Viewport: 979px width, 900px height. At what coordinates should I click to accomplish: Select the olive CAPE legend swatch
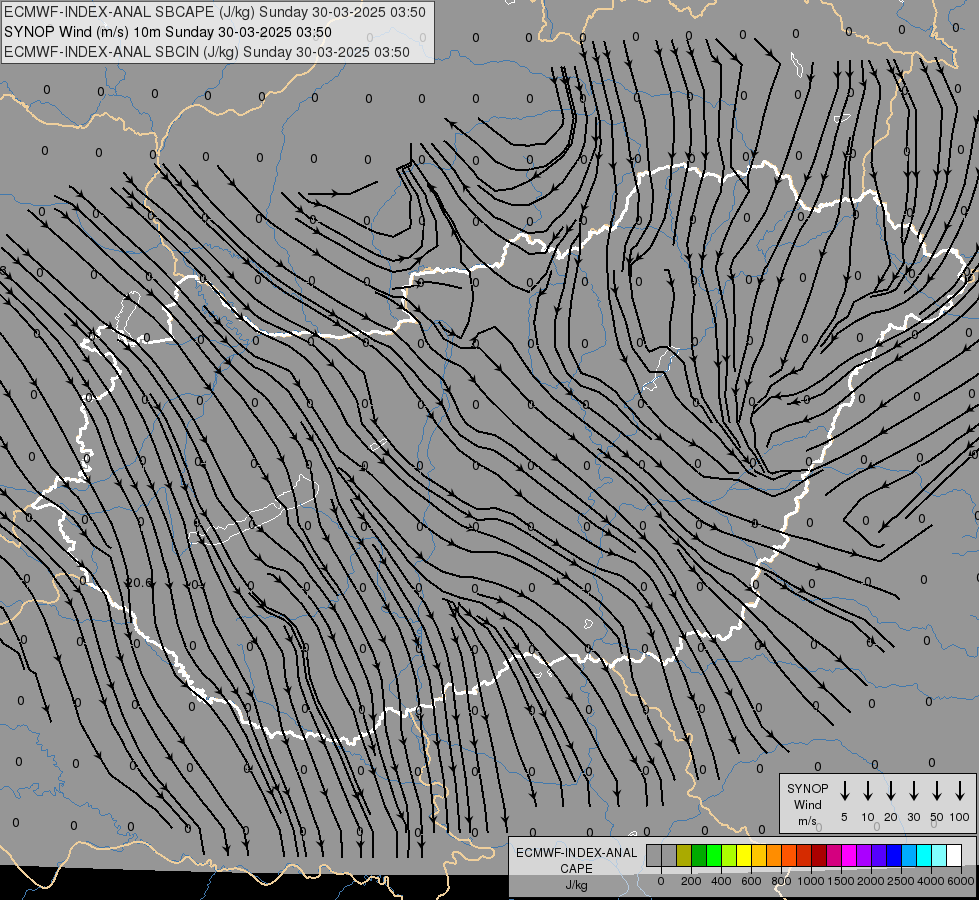pos(684,855)
